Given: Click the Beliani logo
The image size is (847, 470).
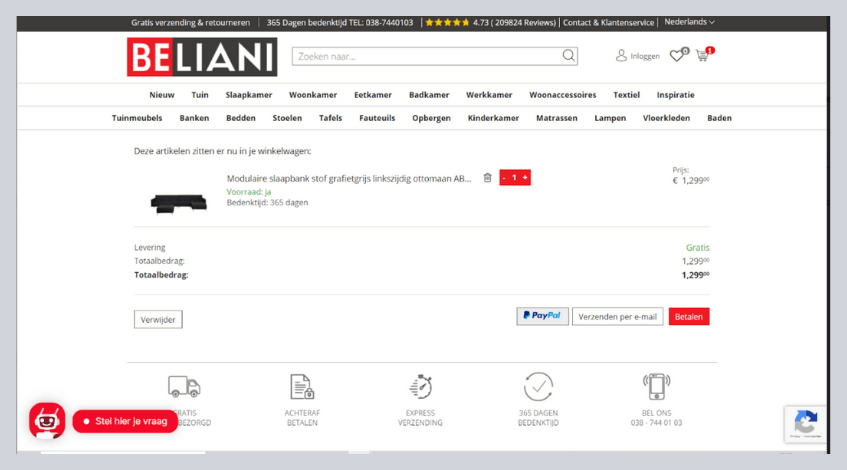Looking at the screenshot, I should [201, 57].
